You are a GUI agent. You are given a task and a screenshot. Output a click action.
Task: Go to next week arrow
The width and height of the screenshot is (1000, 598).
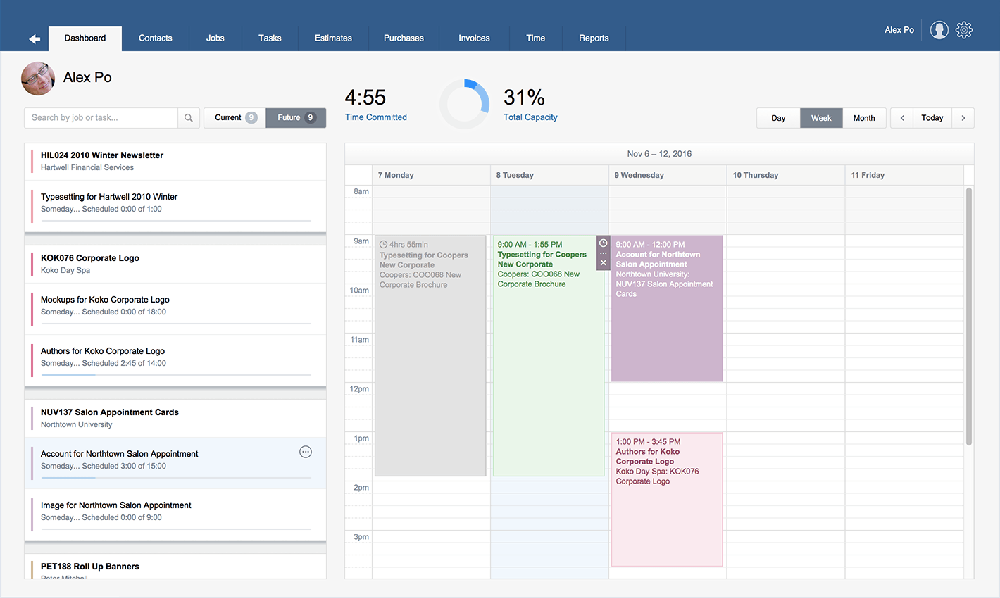pyautogui.click(x=963, y=118)
